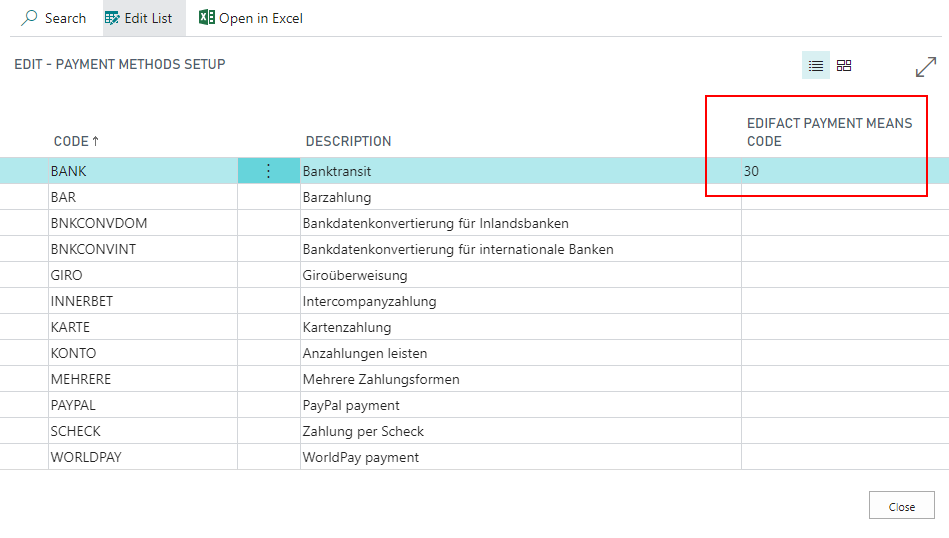Viewport: 949px width, 538px height.
Task: Click the Search magnifier icon
Action: point(29,18)
